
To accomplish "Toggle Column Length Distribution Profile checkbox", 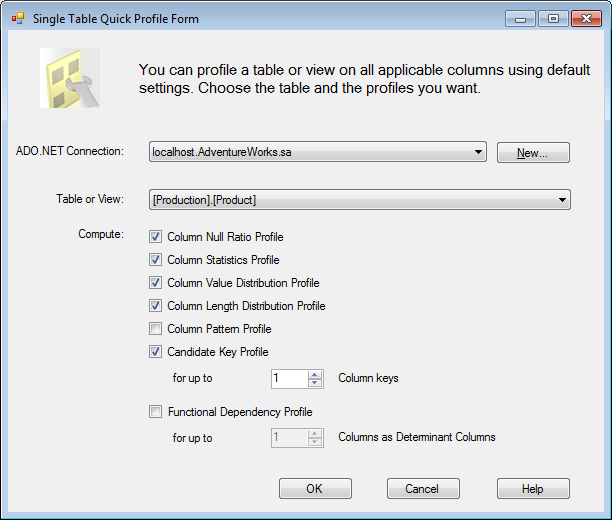I will click(x=155, y=306).
